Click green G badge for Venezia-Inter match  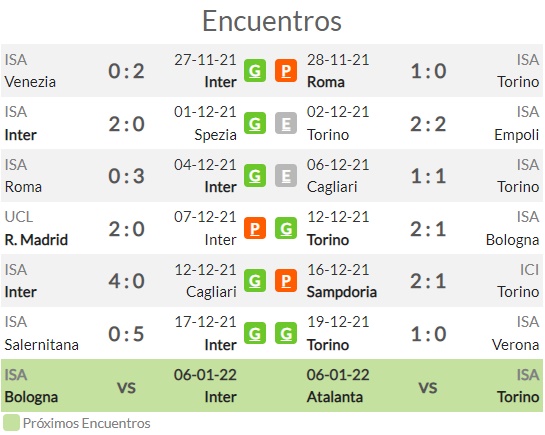pos(255,71)
